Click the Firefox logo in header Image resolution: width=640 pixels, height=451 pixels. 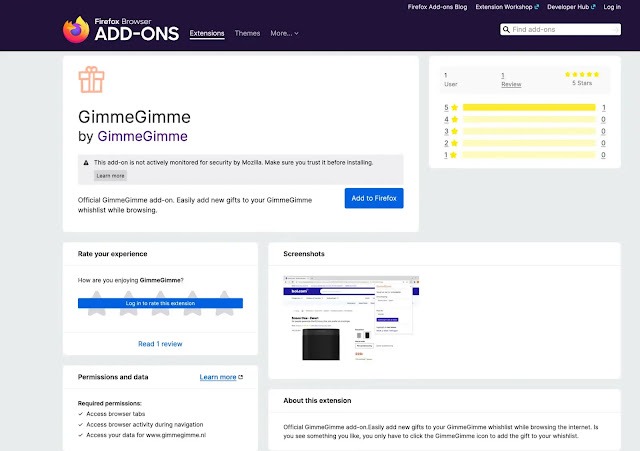pos(76,29)
